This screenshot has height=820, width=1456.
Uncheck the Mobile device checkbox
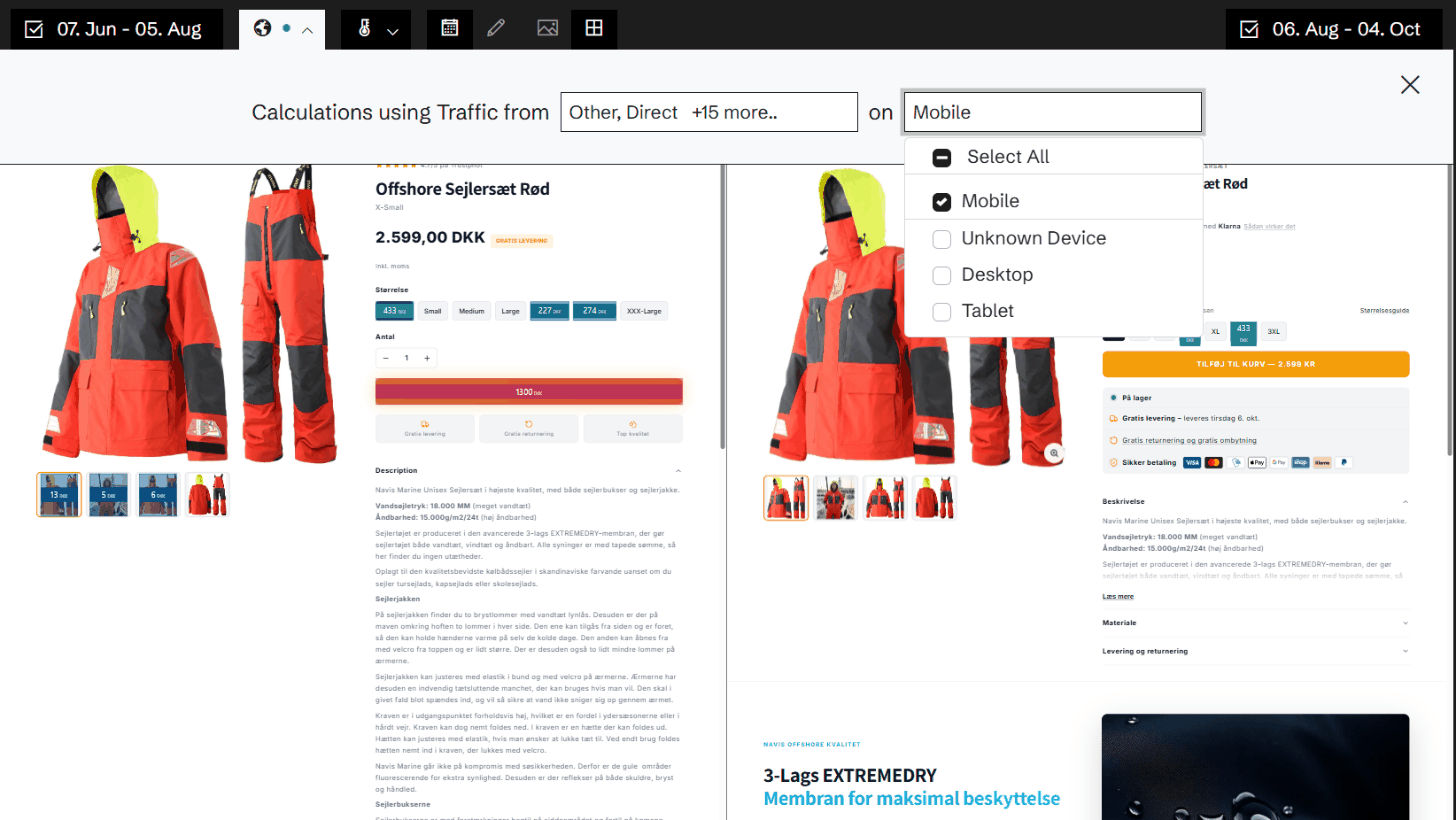(941, 202)
